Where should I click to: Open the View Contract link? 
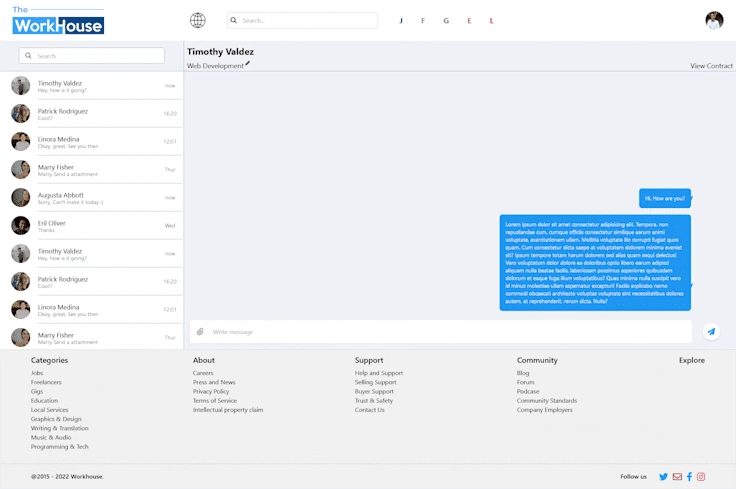pyautogui.click(x=711, y=66)
